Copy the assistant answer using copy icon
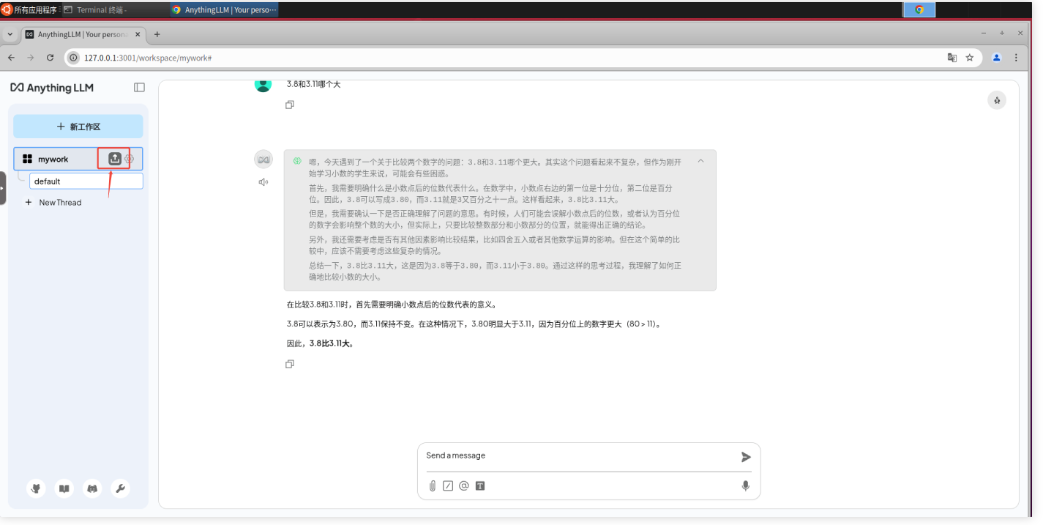Image resolution: width=1043 pixels, height=525 pixels. [289, 364]
